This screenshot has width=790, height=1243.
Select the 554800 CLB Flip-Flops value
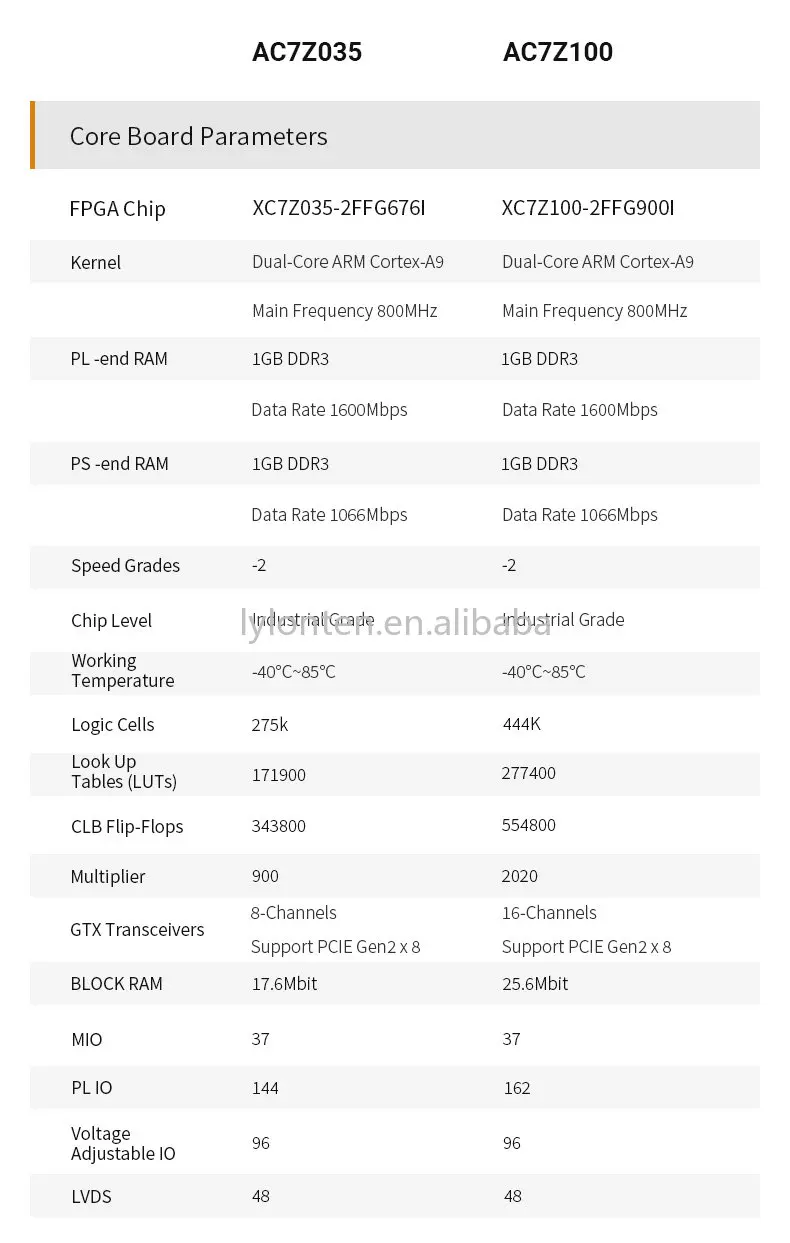(x=528, y=826)
